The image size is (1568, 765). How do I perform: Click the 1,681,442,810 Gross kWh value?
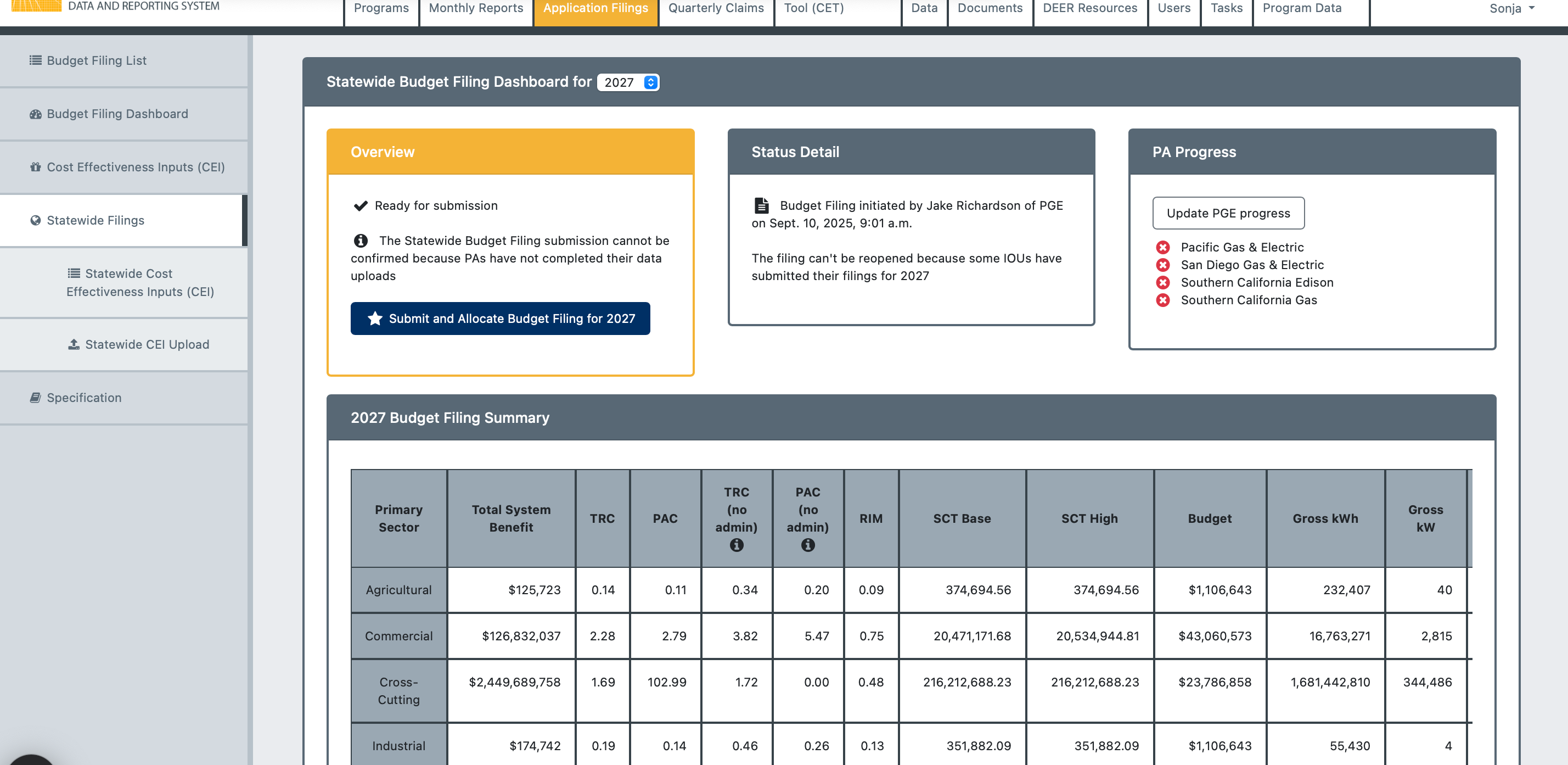pyautogui.click(x=1330, y=683)
